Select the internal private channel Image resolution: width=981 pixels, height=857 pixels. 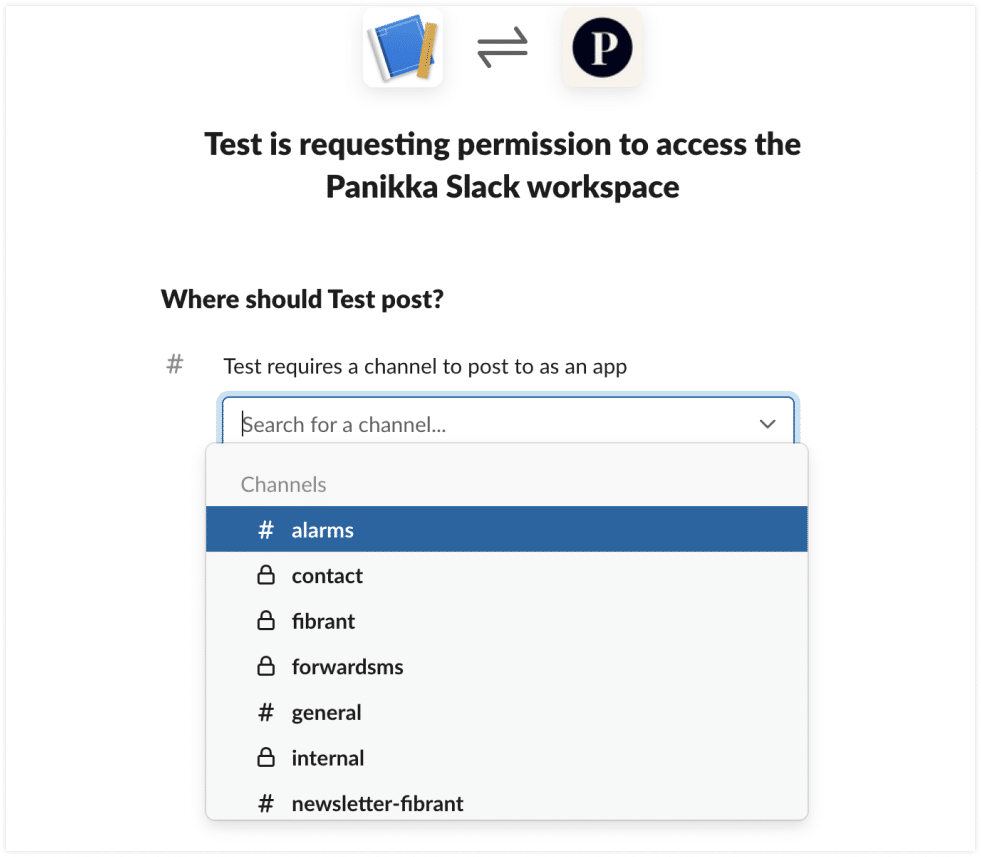[x=328, y=758]
